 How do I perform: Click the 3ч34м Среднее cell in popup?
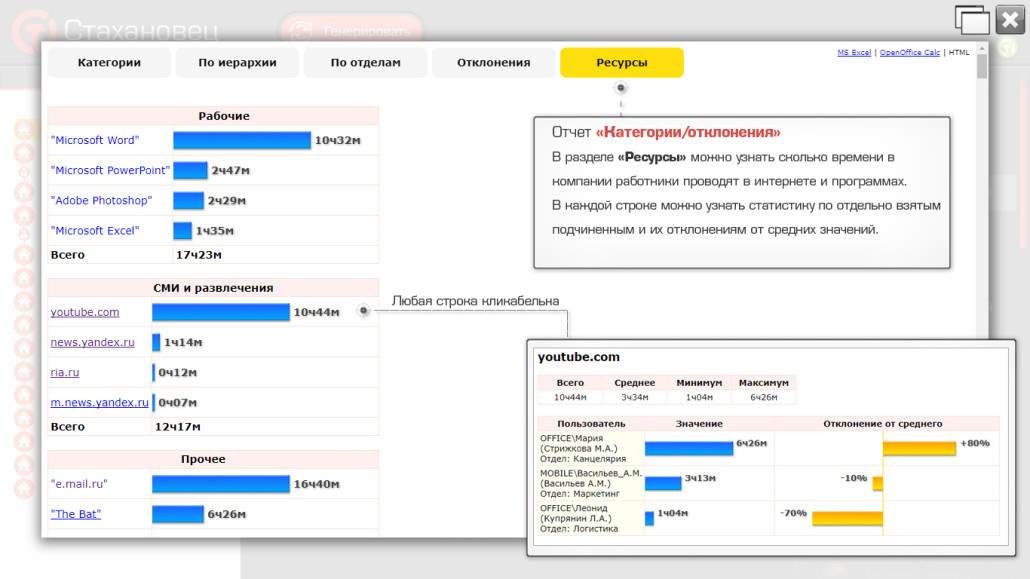[x=635, y=397]
